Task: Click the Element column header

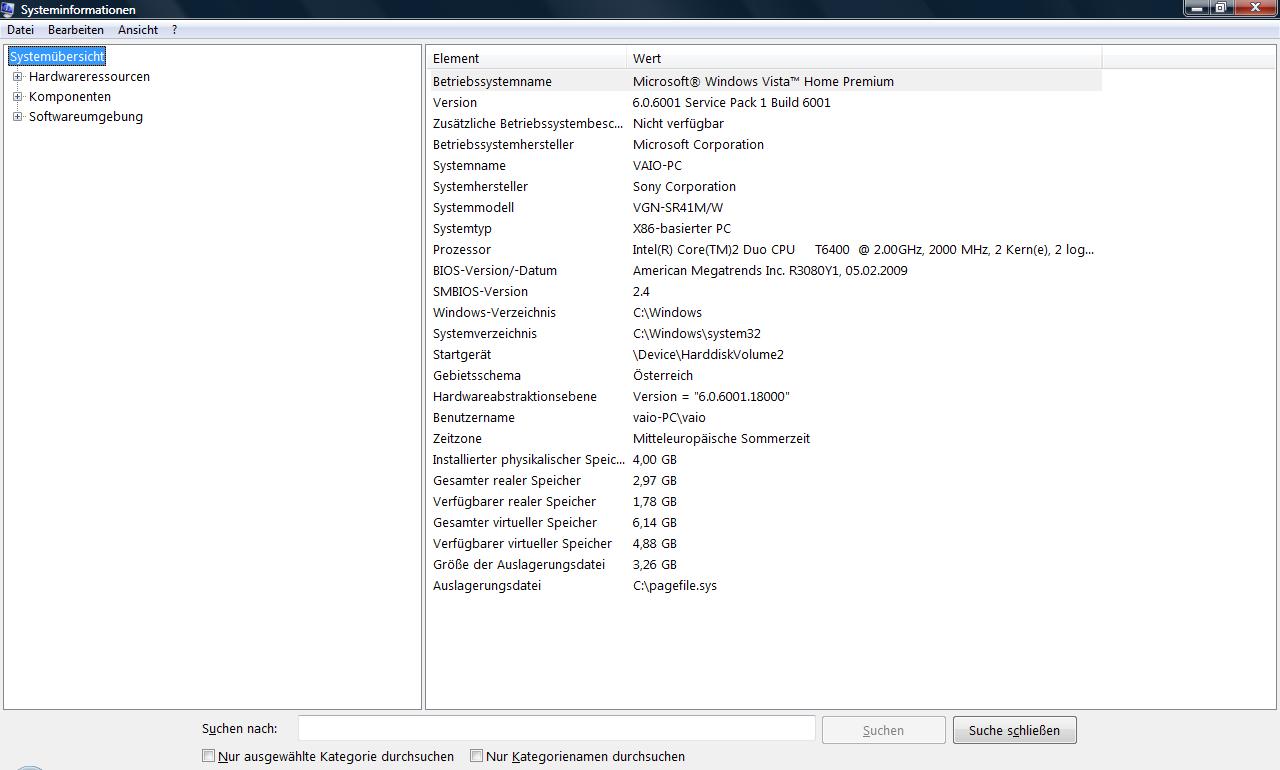Action: coord(526,58)
